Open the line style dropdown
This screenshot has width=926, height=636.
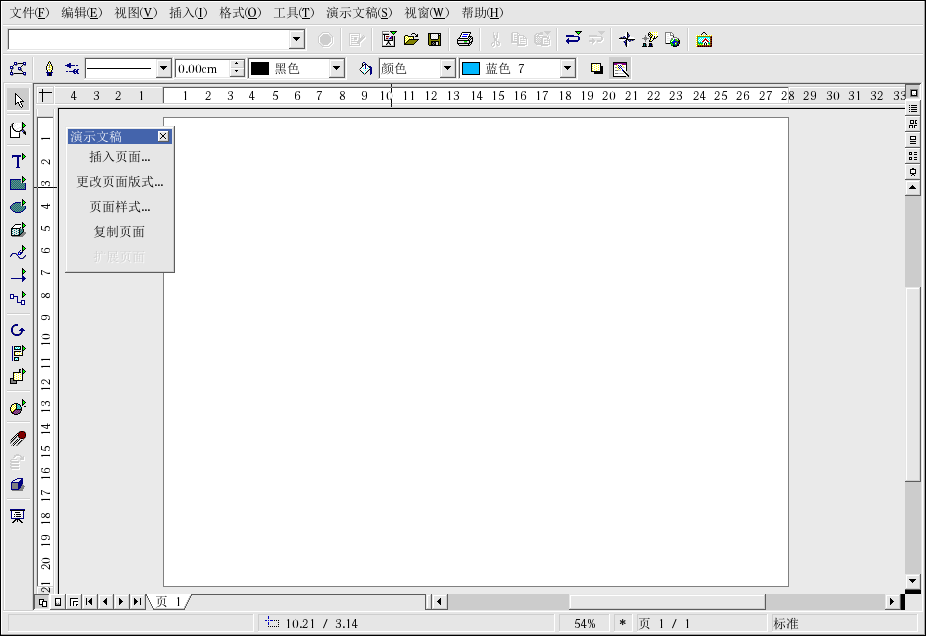164,69
